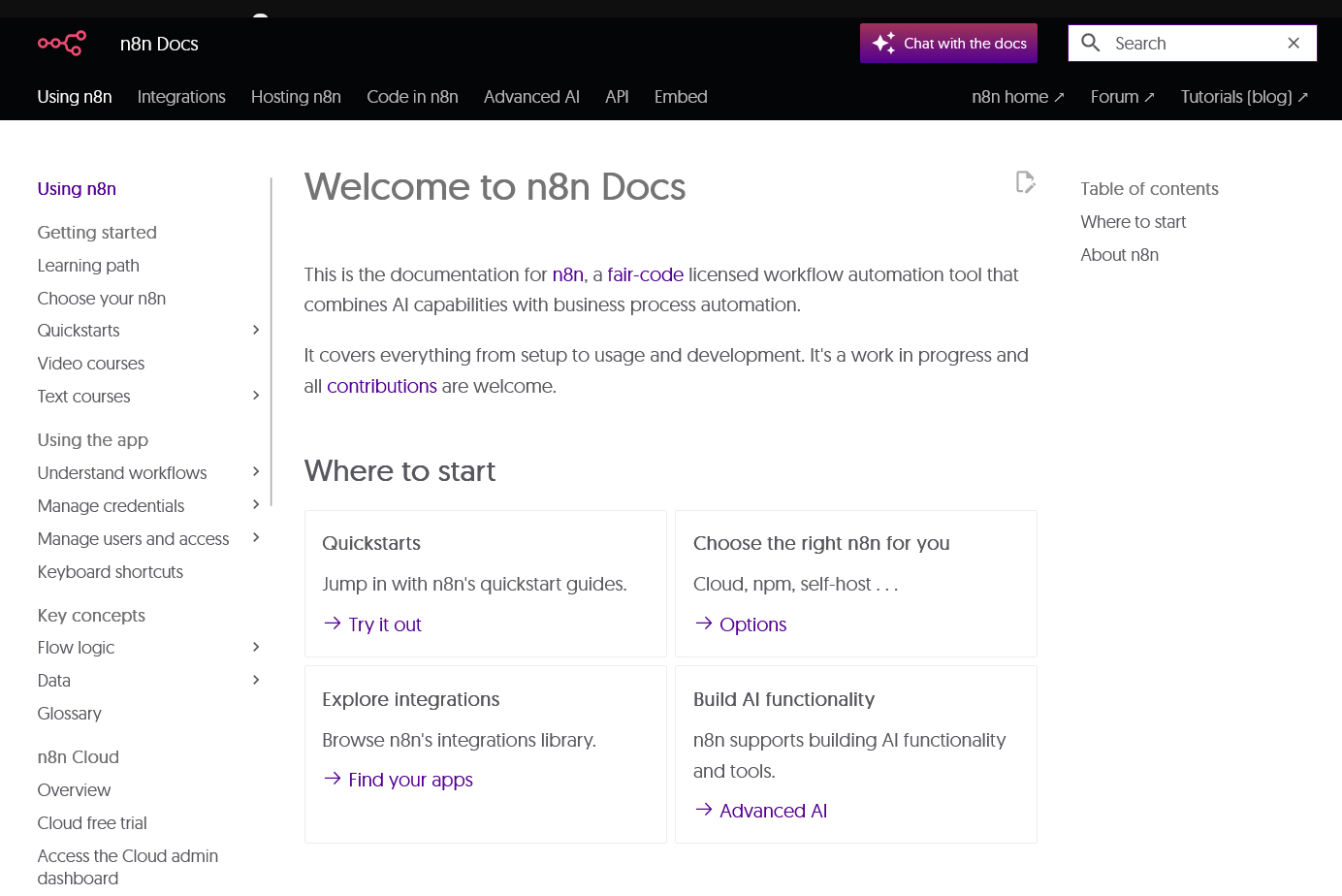
Task: Expand the Quickstarts sidebar section
Action: pos(256,331)
